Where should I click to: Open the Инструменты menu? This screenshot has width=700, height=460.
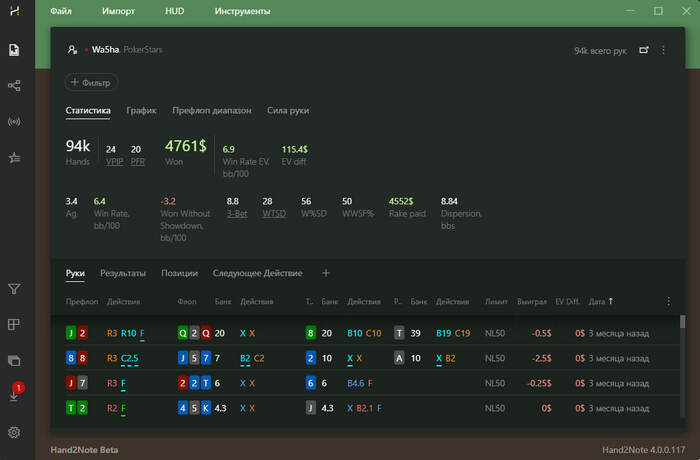click(241, 13)
